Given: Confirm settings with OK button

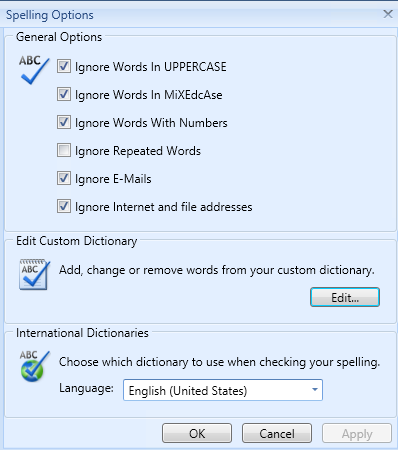Looking at the screenshot, I should (x=197, y=433).
